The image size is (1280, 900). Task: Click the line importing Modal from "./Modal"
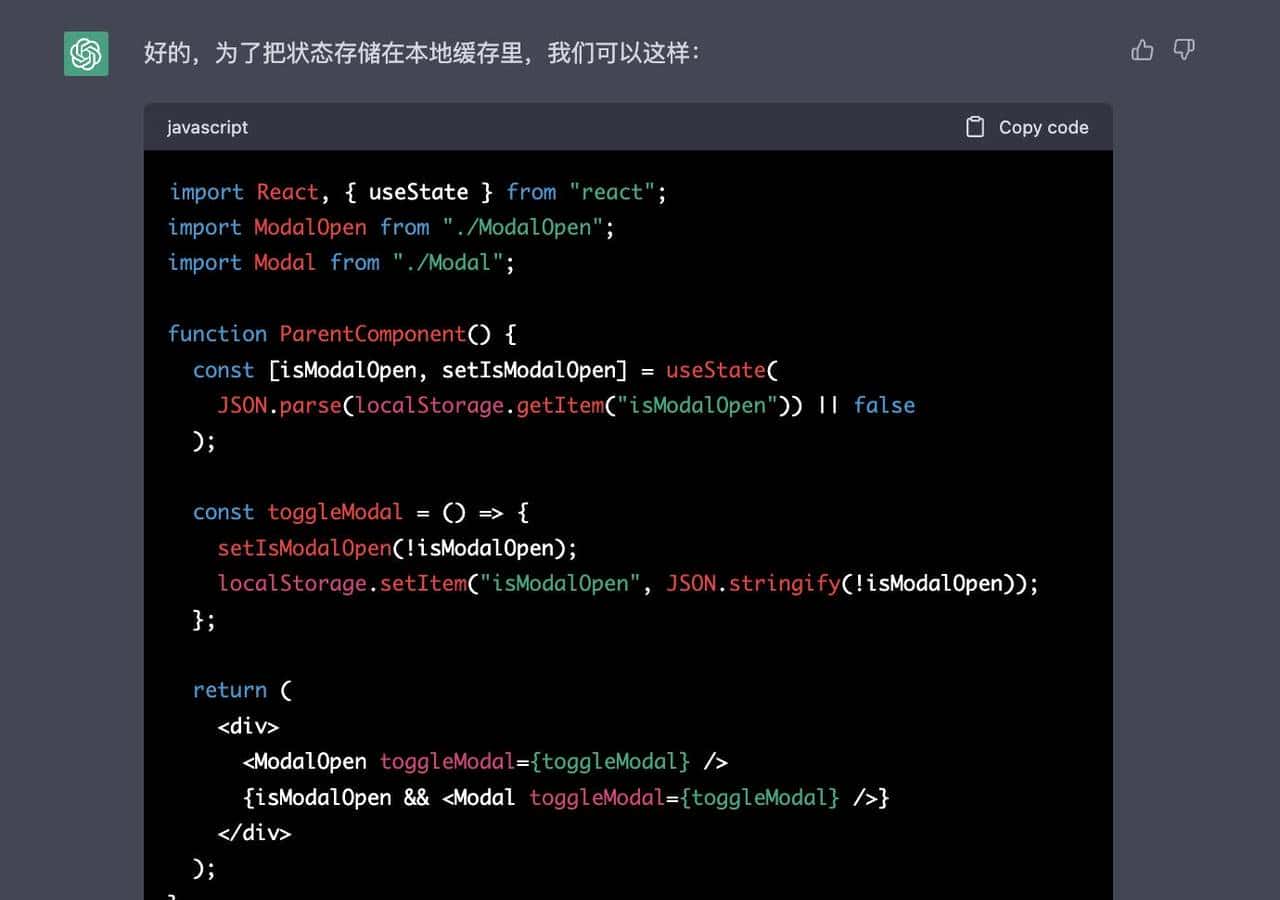click(x=341, y=263)
